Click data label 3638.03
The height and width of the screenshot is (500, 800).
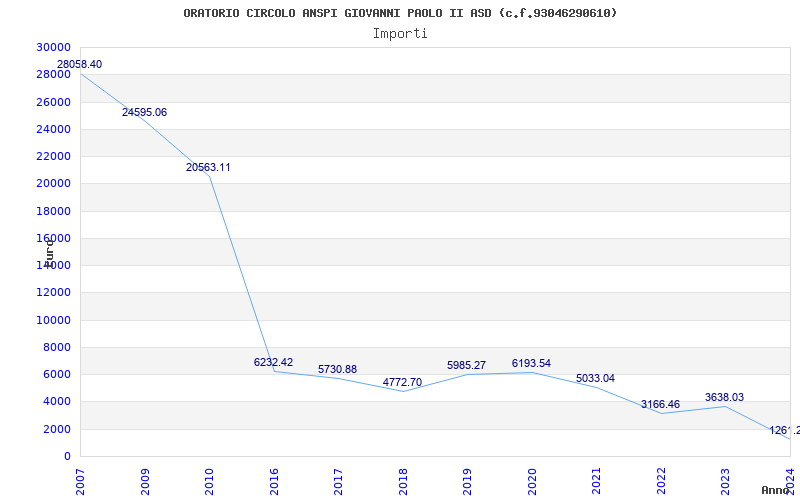[x=724, y=397]
